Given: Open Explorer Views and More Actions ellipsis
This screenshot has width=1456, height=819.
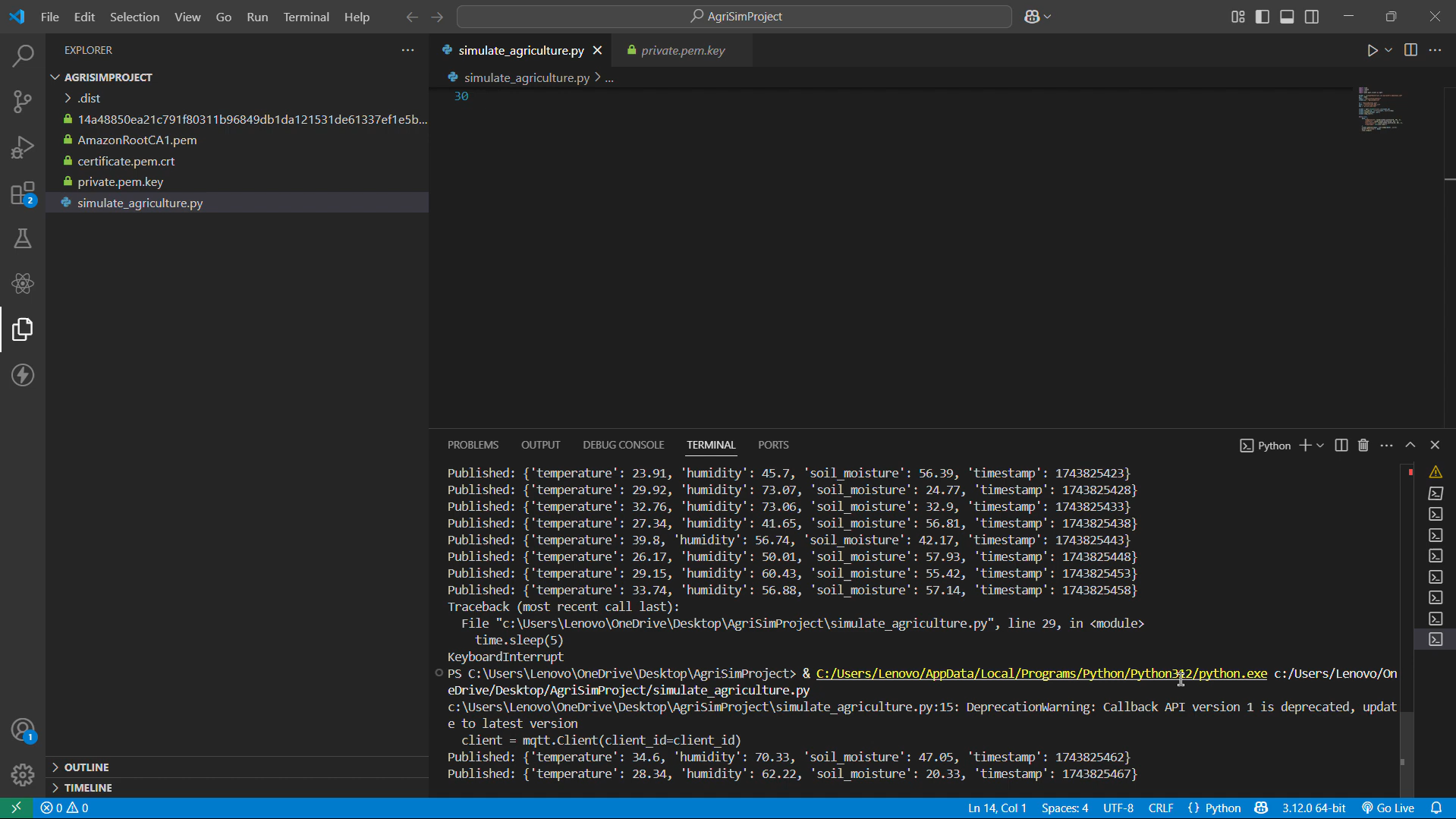Looking at the screenshot, I should 407,50.
